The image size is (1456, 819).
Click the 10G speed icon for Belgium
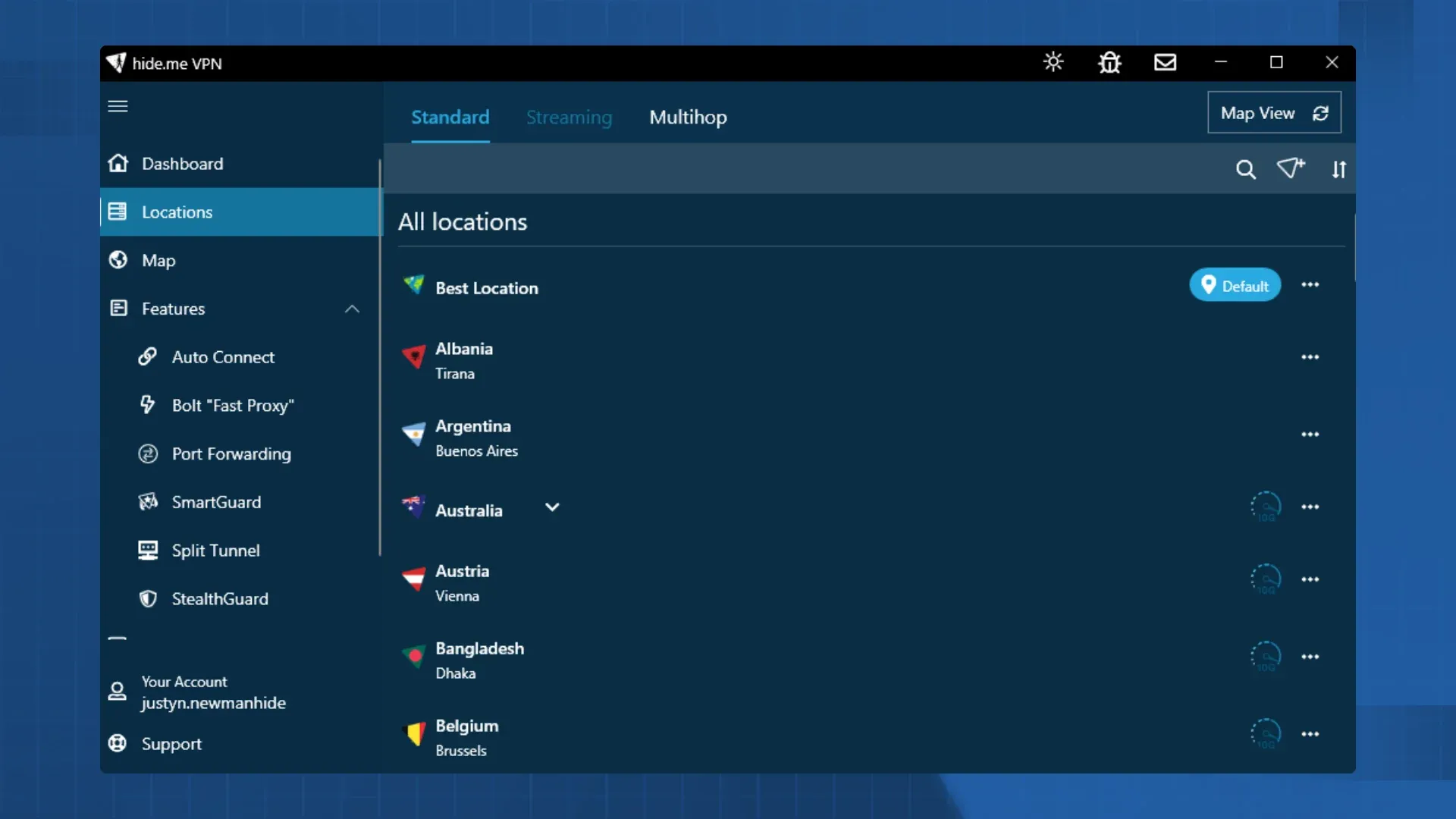[x=1266, y=734]
